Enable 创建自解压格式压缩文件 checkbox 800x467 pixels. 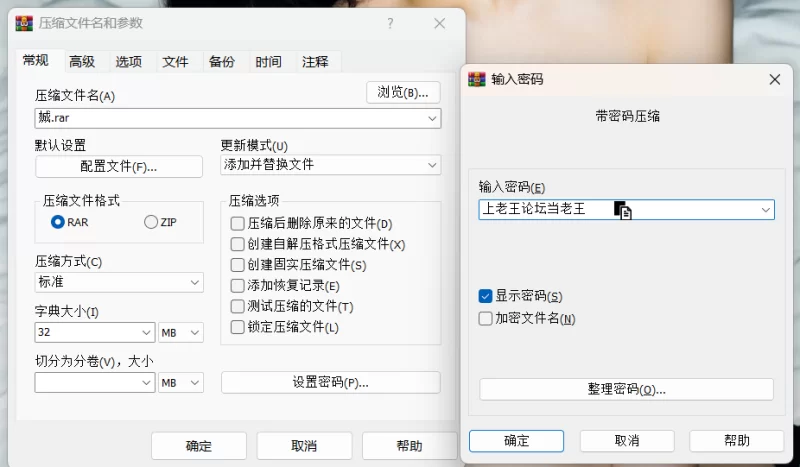pos(237,244)
